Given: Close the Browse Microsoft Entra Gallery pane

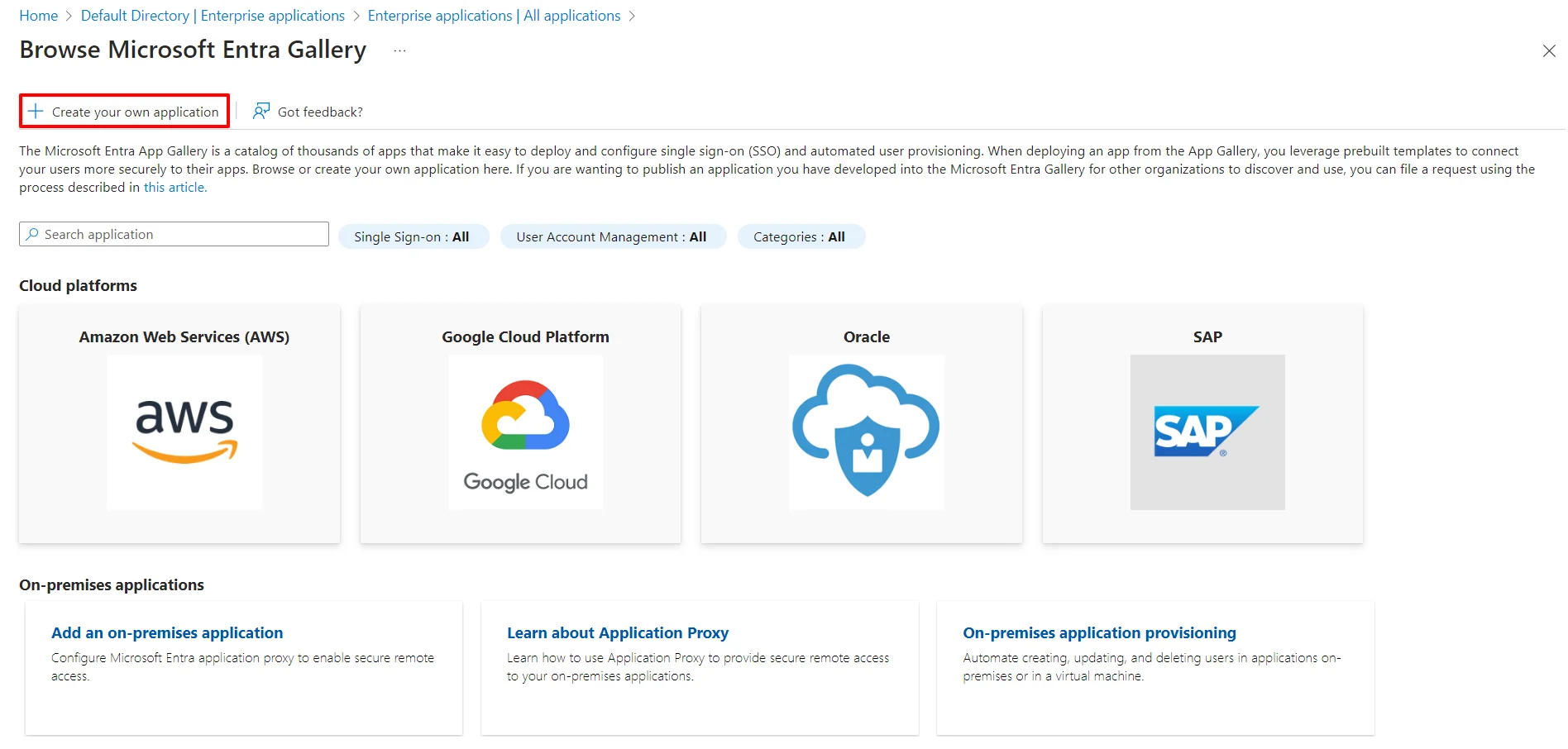Looking at the screenshot, I should coord(1549,50).
